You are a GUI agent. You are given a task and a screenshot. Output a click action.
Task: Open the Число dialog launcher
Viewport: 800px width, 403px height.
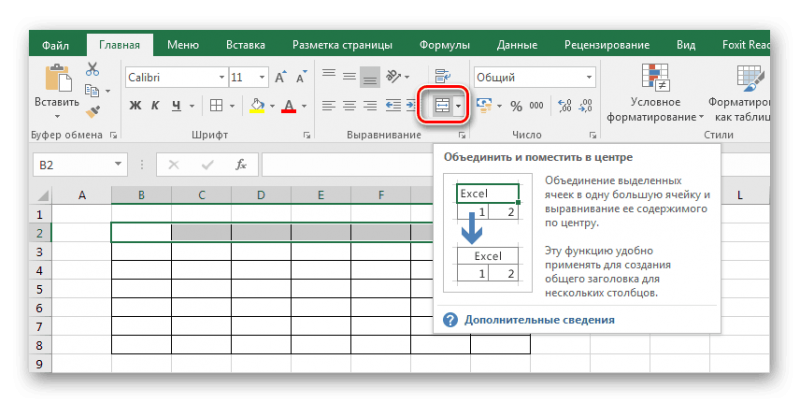(x=592, y=135)
